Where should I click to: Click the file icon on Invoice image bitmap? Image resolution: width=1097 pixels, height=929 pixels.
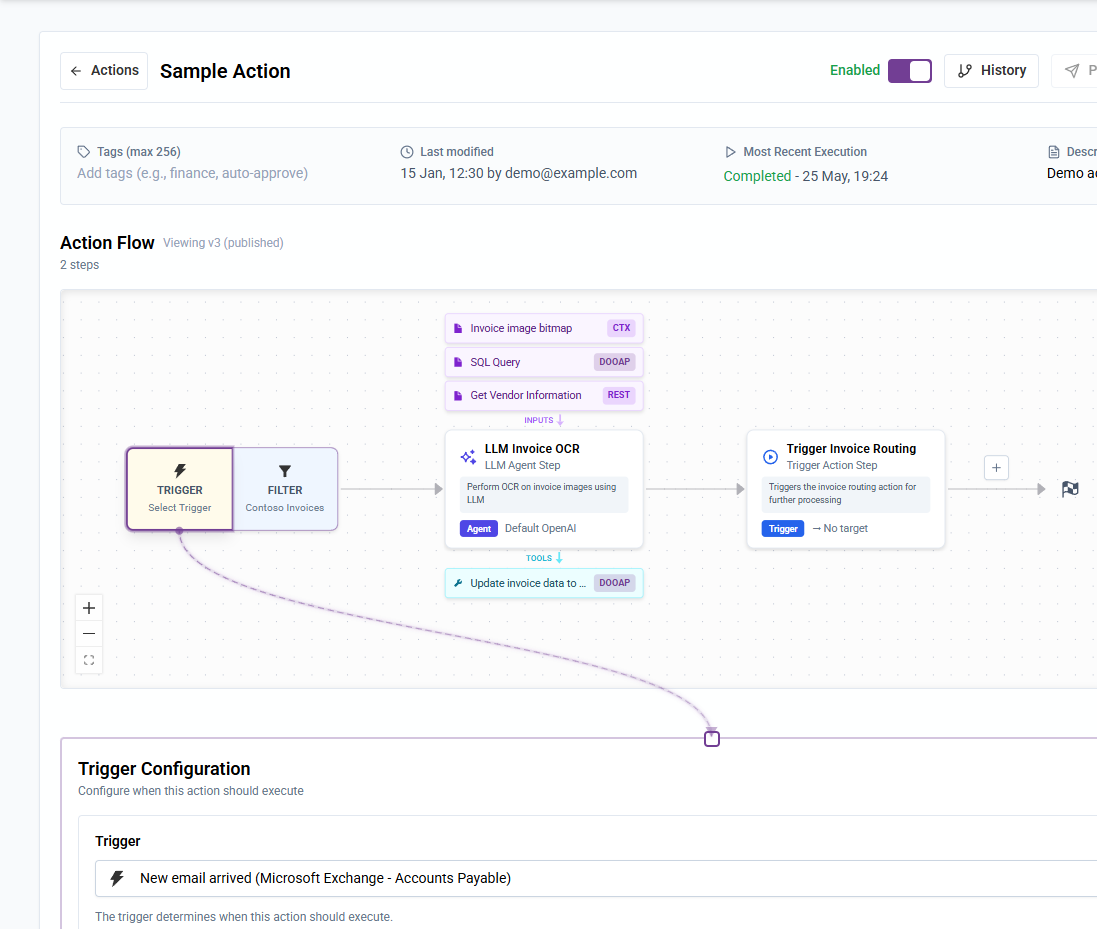(458, 328)
